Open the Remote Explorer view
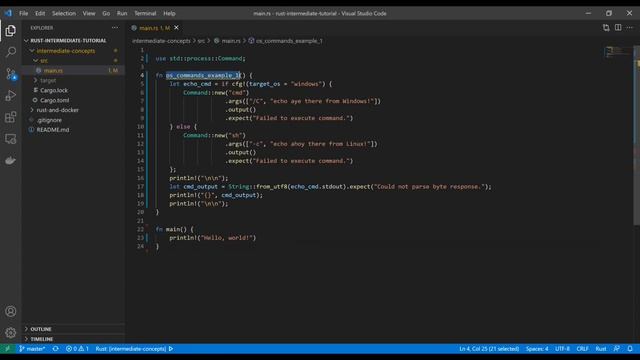 (11, 139)
